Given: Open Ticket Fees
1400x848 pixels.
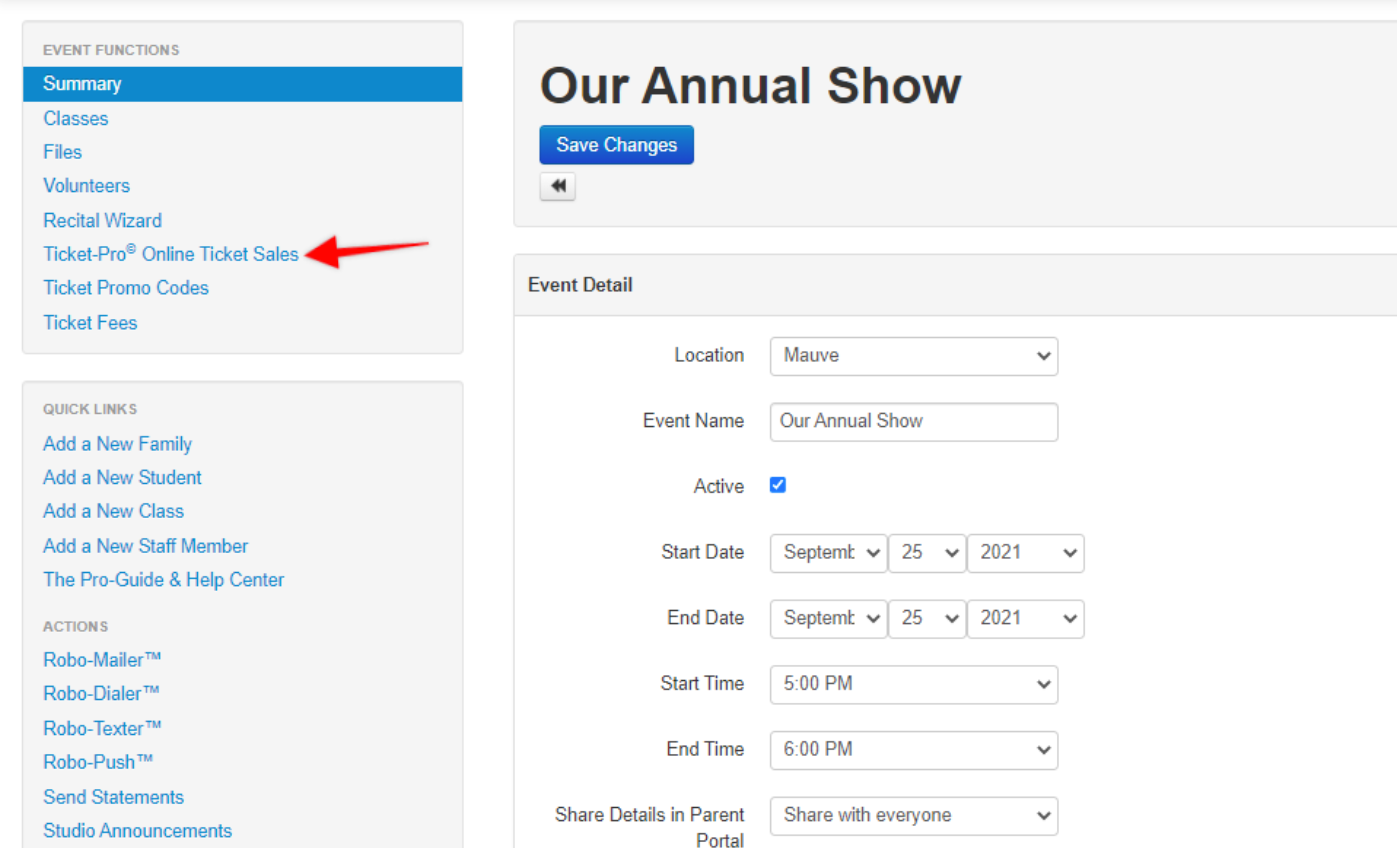Looking at the screenshot, I should click(90, 322).
